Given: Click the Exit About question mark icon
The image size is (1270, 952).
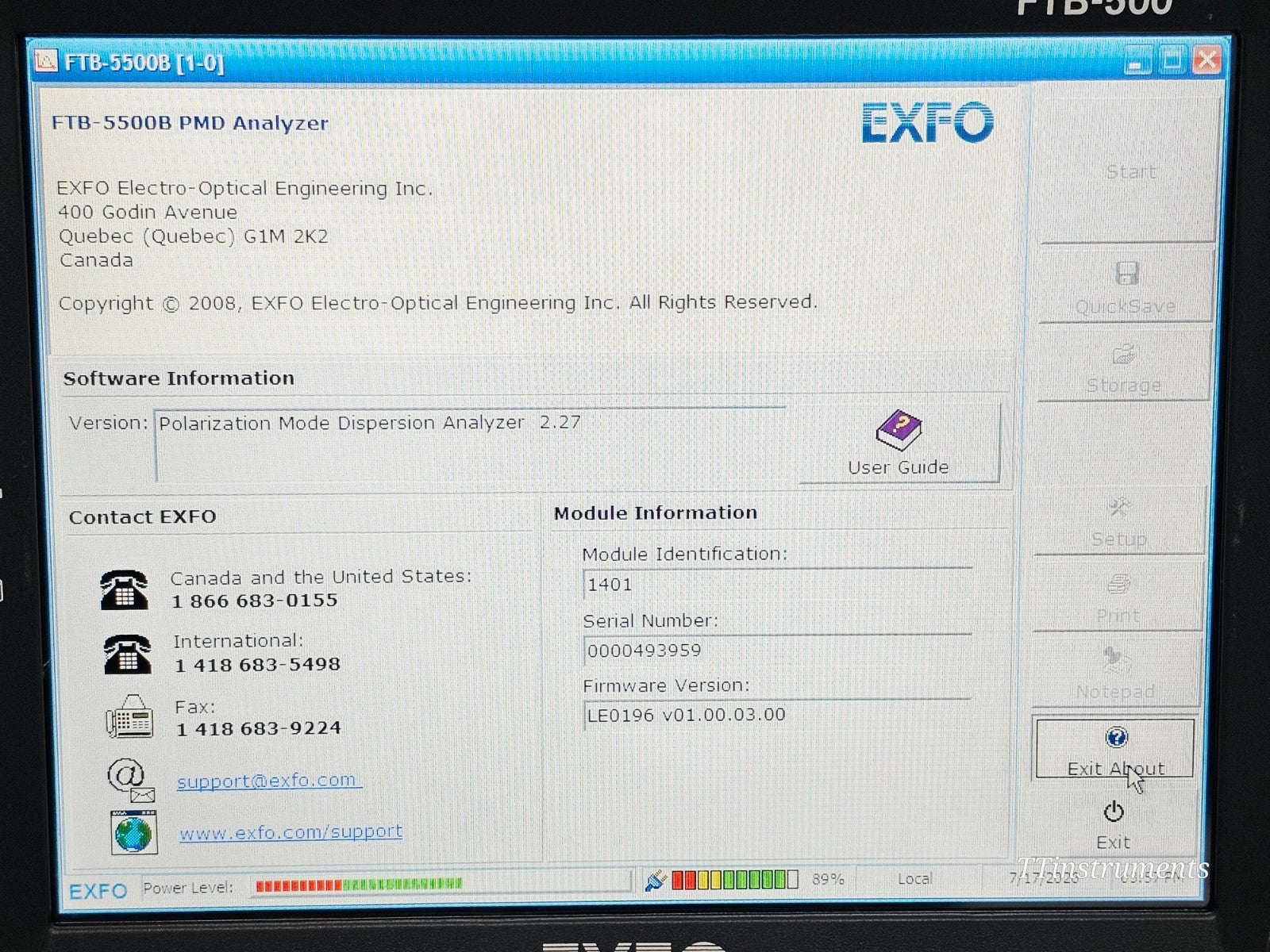Looking at the screenshot, I should coord(1116,739).
